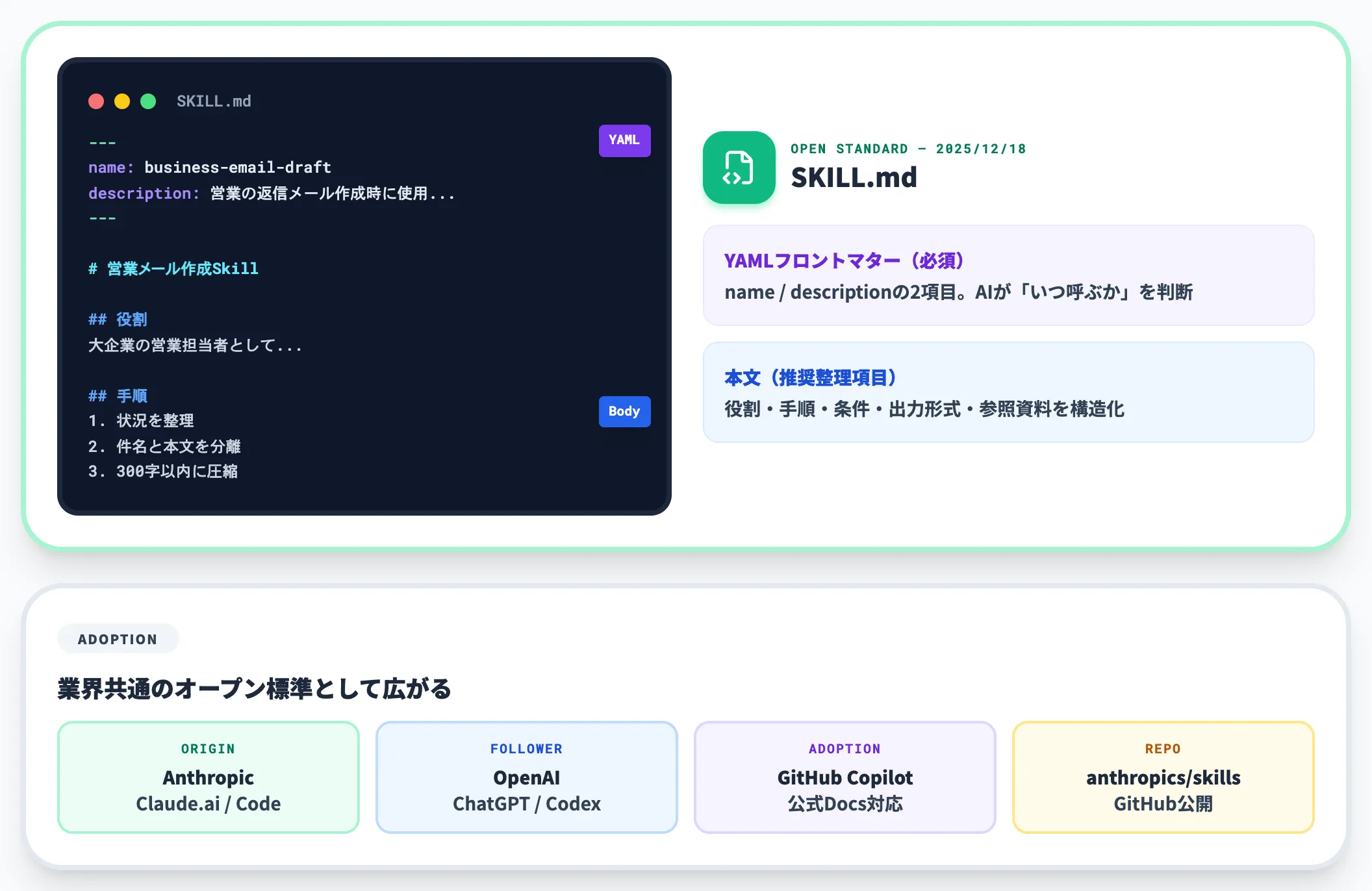Screen dimensions: 1372x891
Task: Click Claude.ai / Code subtitle
Action: tap(209, 804)
